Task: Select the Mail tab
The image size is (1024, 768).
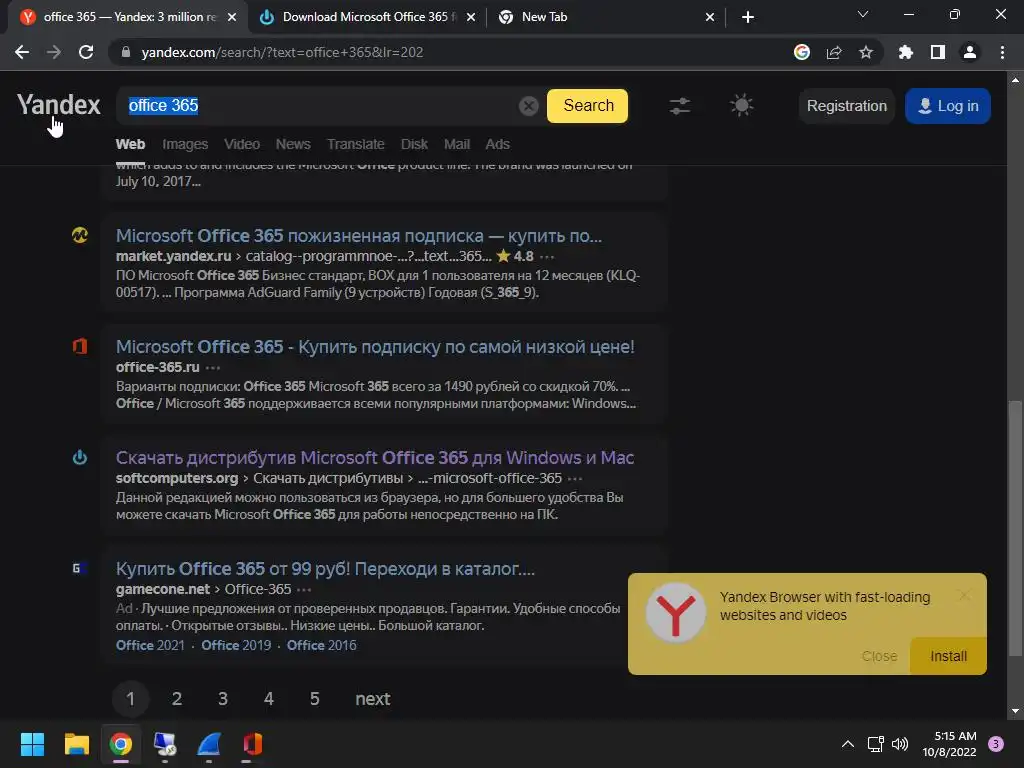Action: [456, 144]
